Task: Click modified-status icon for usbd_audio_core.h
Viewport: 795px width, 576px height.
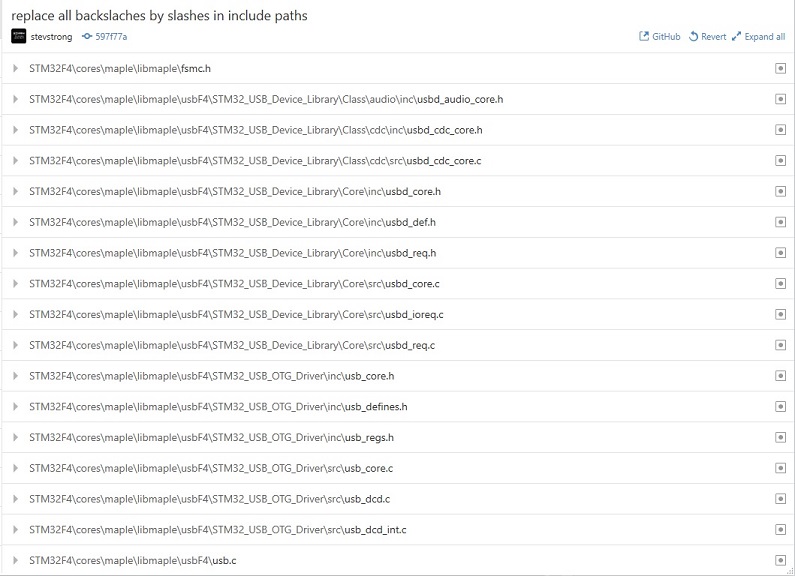Action: (780, 99)
